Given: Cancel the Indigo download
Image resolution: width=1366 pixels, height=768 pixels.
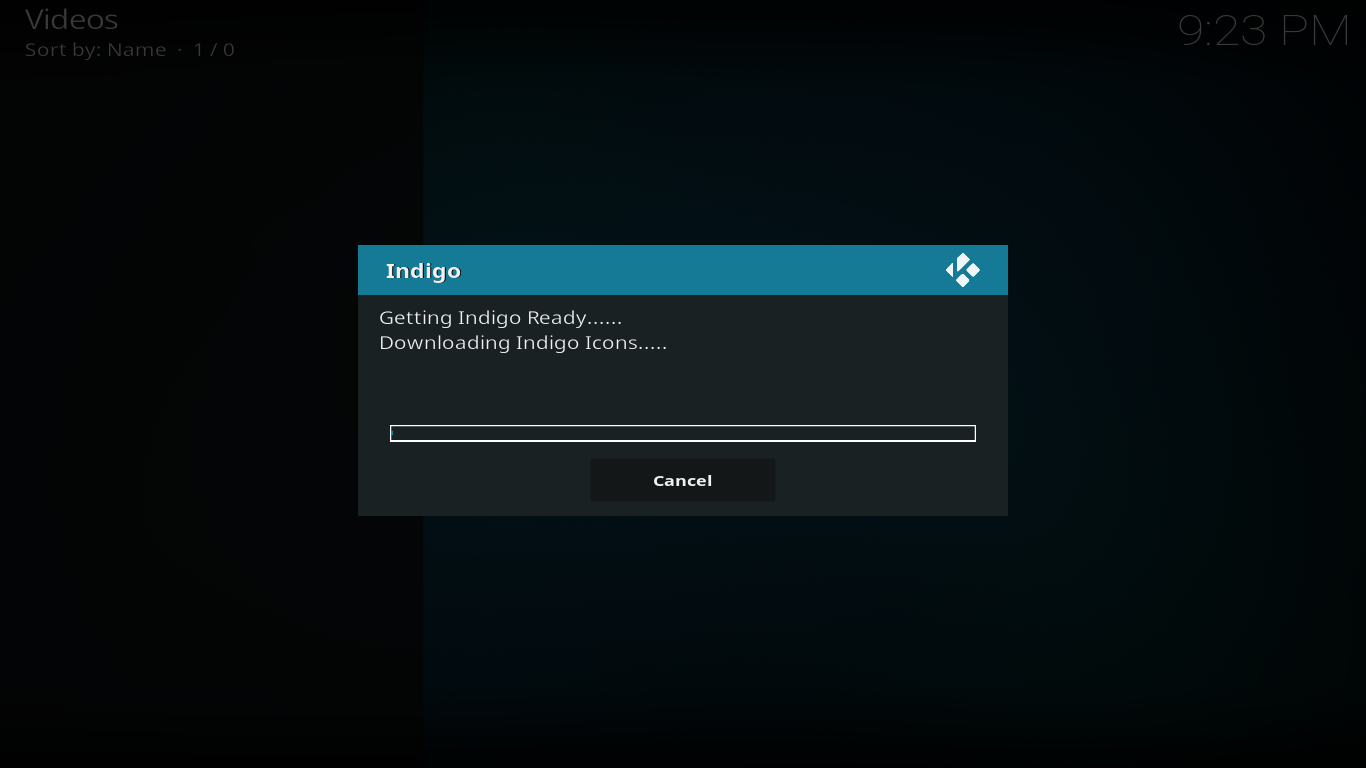Looking at the screenshot, I should (x=682, y=480).
